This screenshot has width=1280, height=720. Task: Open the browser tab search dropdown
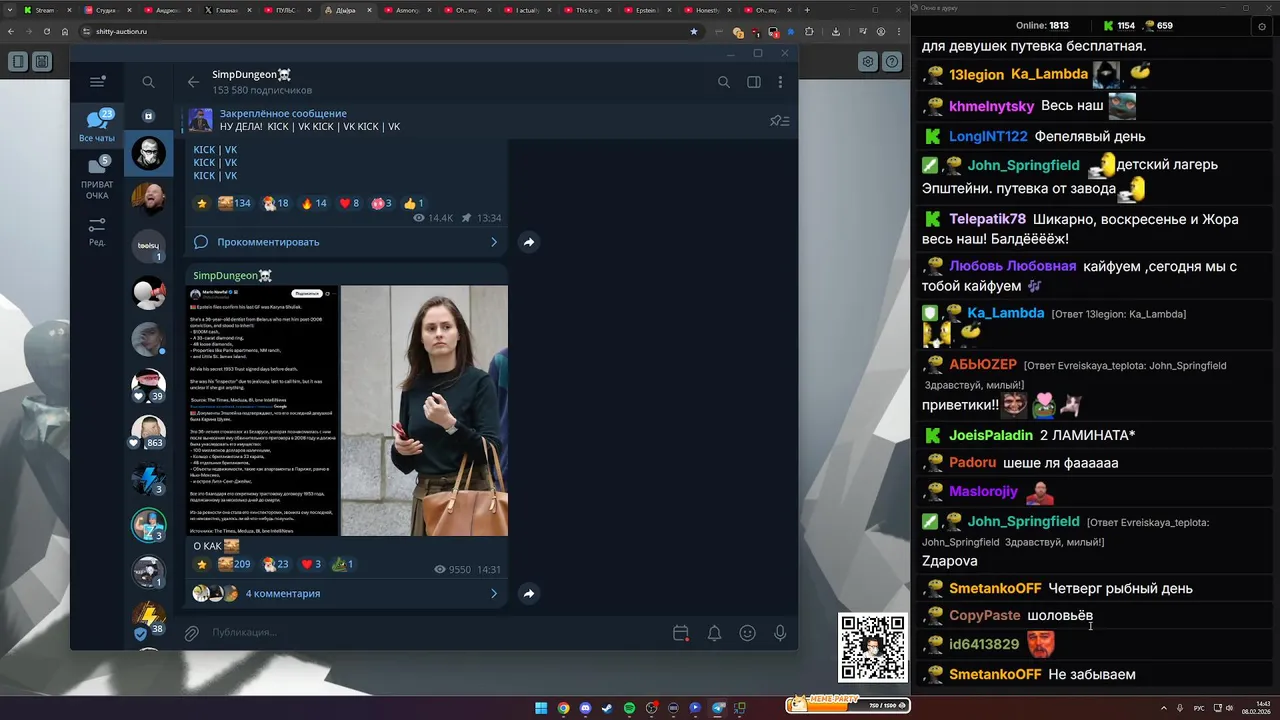click(12, 10)
